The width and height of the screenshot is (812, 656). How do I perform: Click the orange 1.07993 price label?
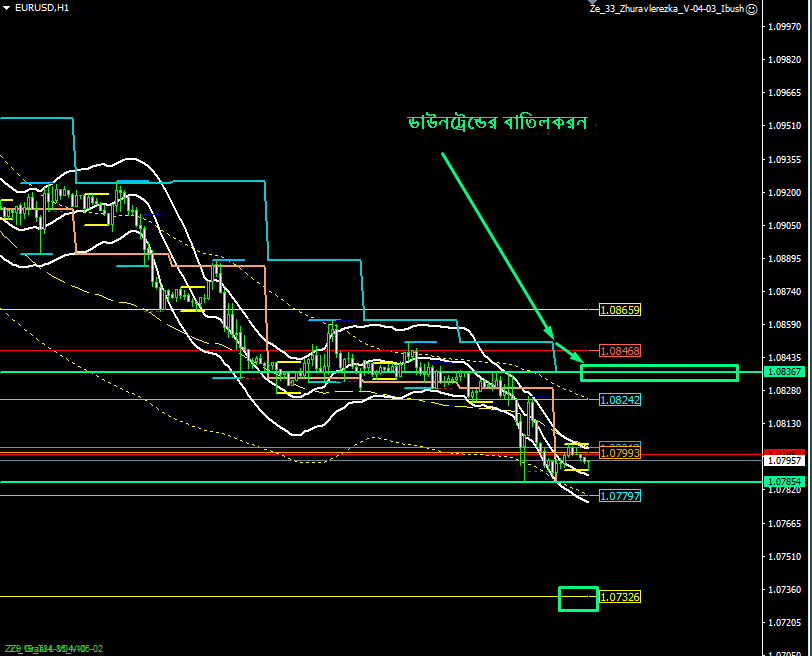click(x=619, y=453)
